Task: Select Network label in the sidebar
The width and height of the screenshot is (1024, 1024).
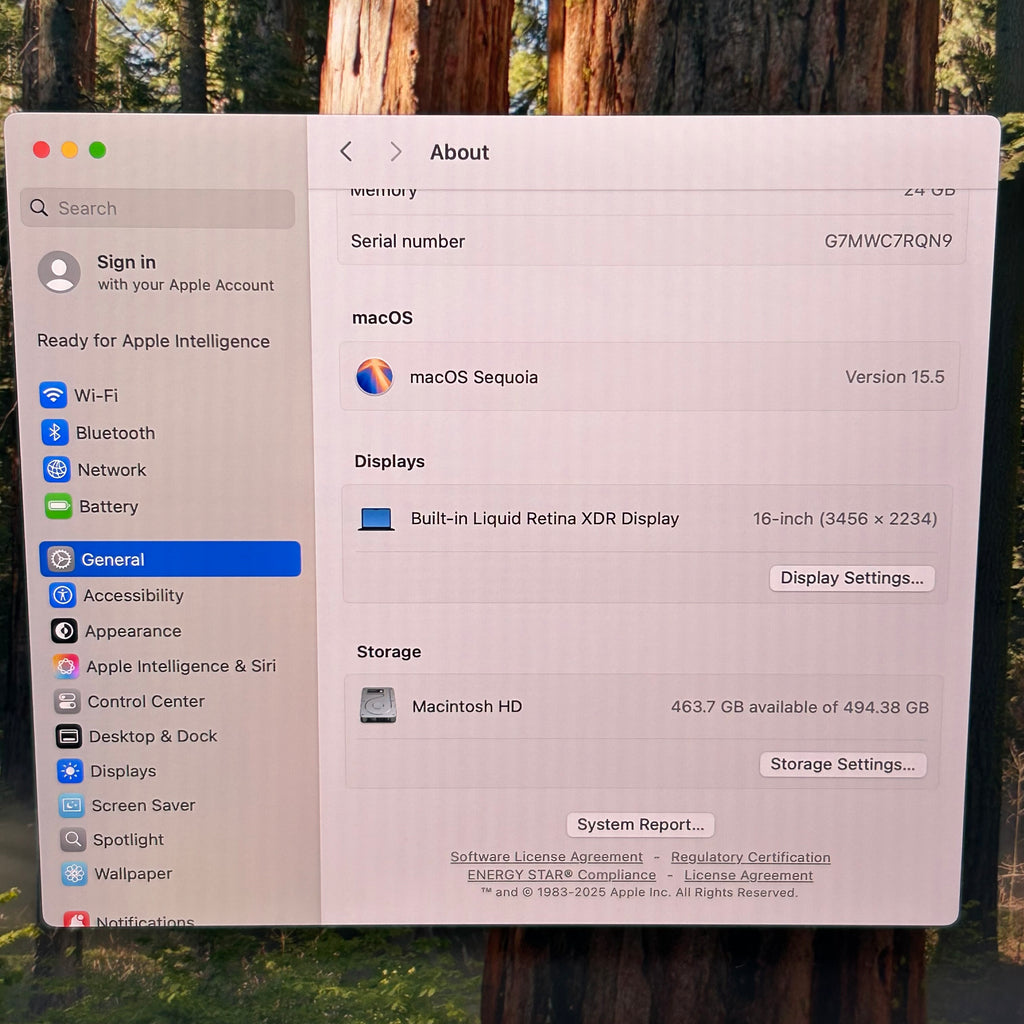Action: (112, 470)
